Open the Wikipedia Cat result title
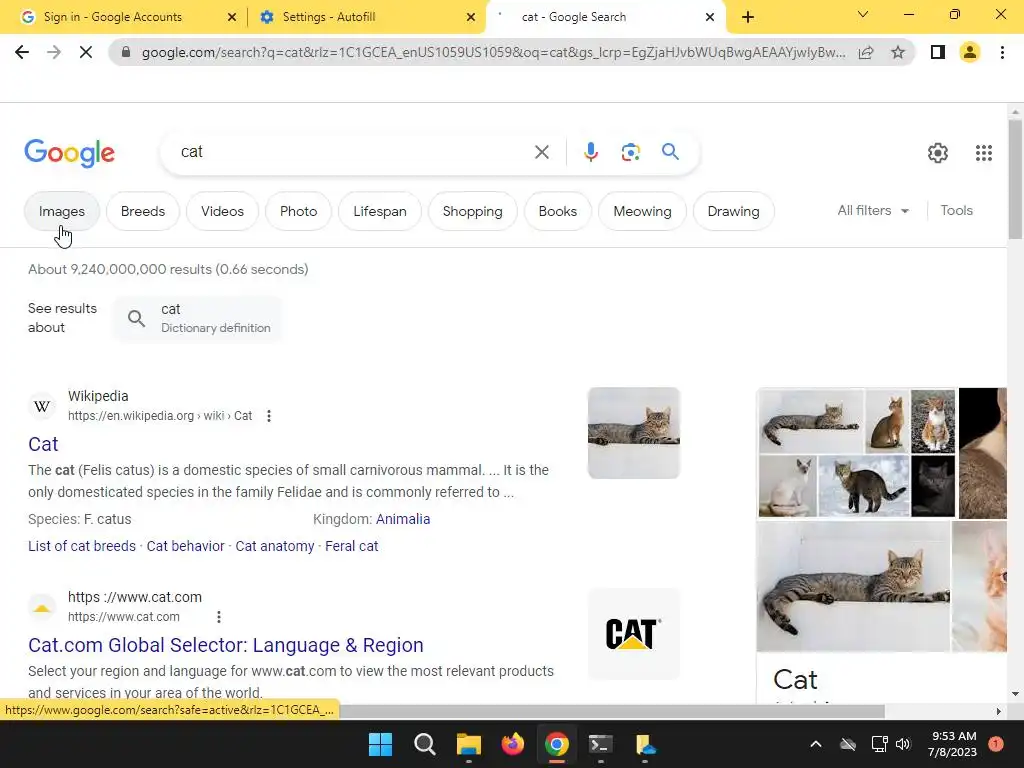The width and height of the screenshot is (1024, 768). click(43, 444)
